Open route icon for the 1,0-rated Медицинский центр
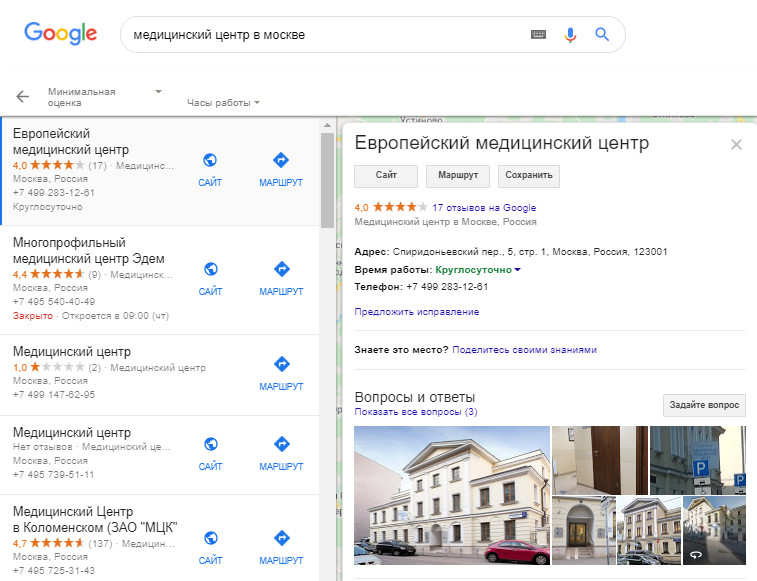This screenshot has width=757, height=581. click(281, 373)
